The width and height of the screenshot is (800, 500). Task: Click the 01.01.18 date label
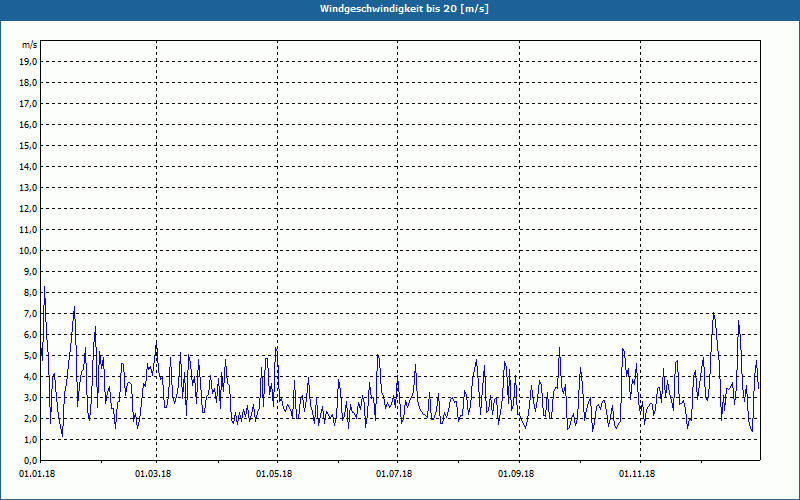click(37, 474)
